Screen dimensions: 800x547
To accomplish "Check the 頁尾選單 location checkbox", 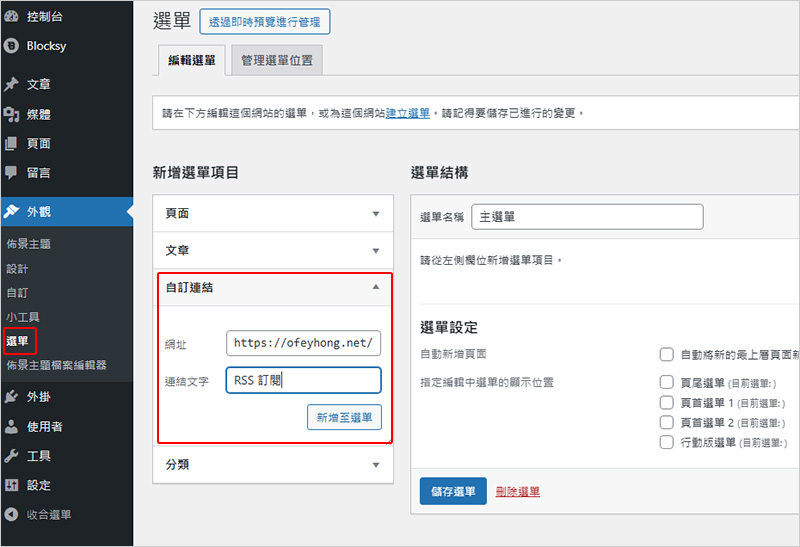I will tap(666, 382).
